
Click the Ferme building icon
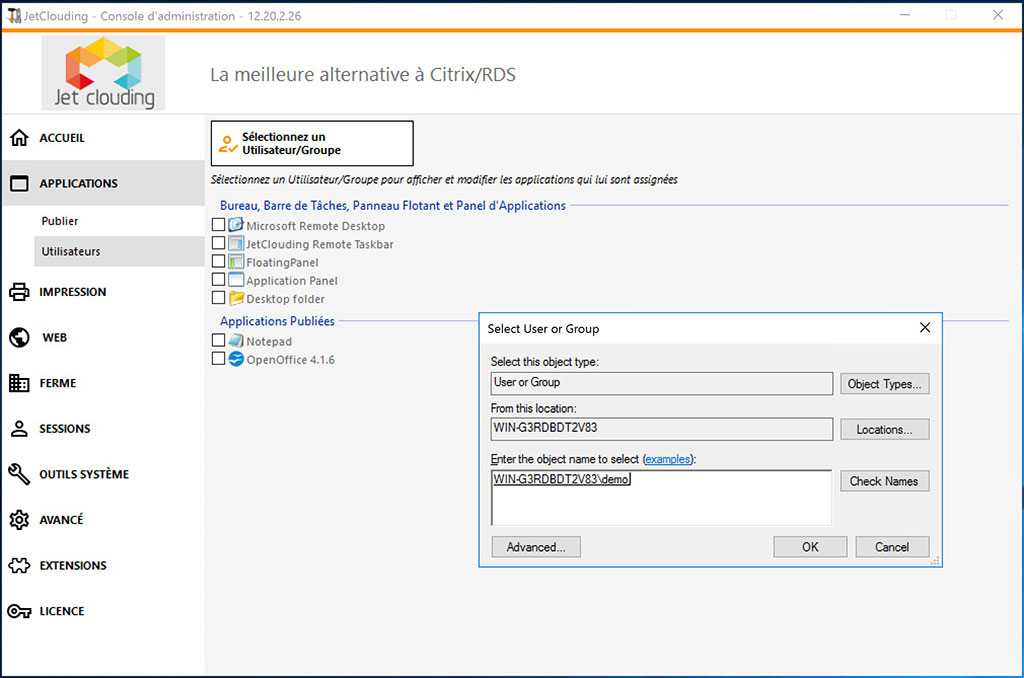coord(19,383)
